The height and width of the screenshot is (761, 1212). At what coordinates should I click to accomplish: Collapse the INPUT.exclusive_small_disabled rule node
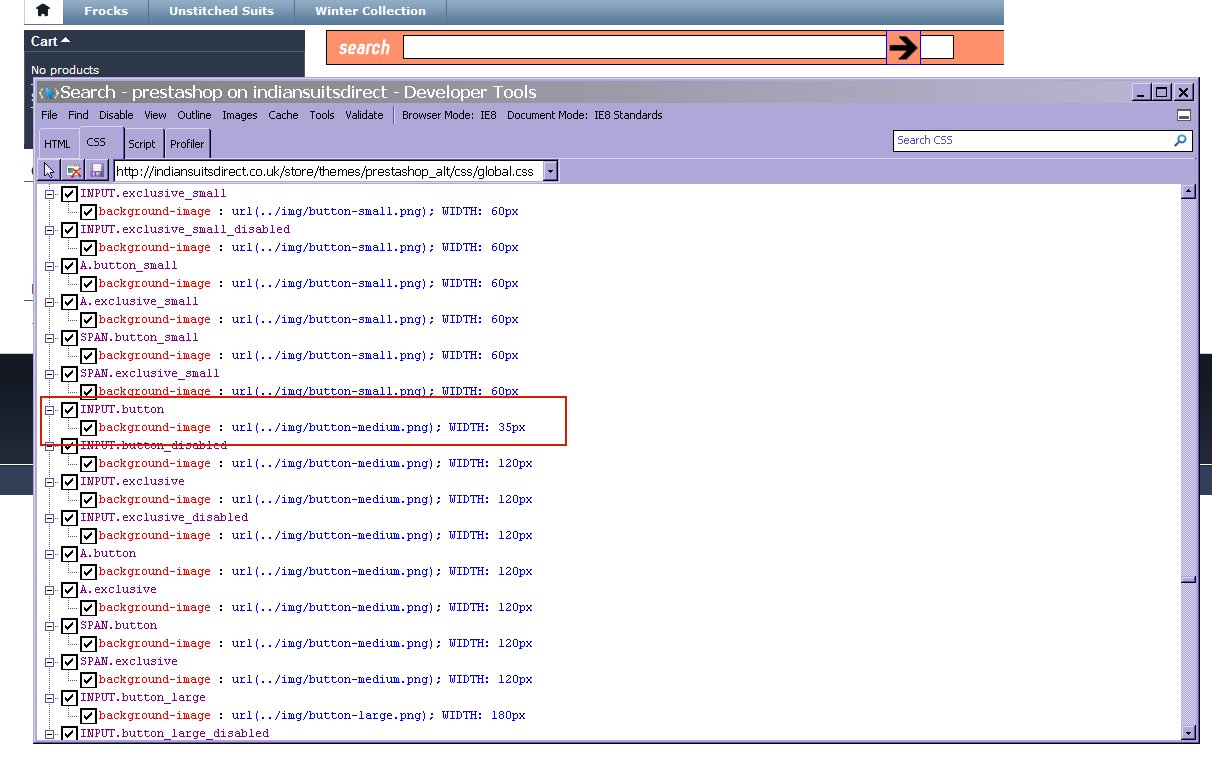pyautogui.click(x=50, y=230)
